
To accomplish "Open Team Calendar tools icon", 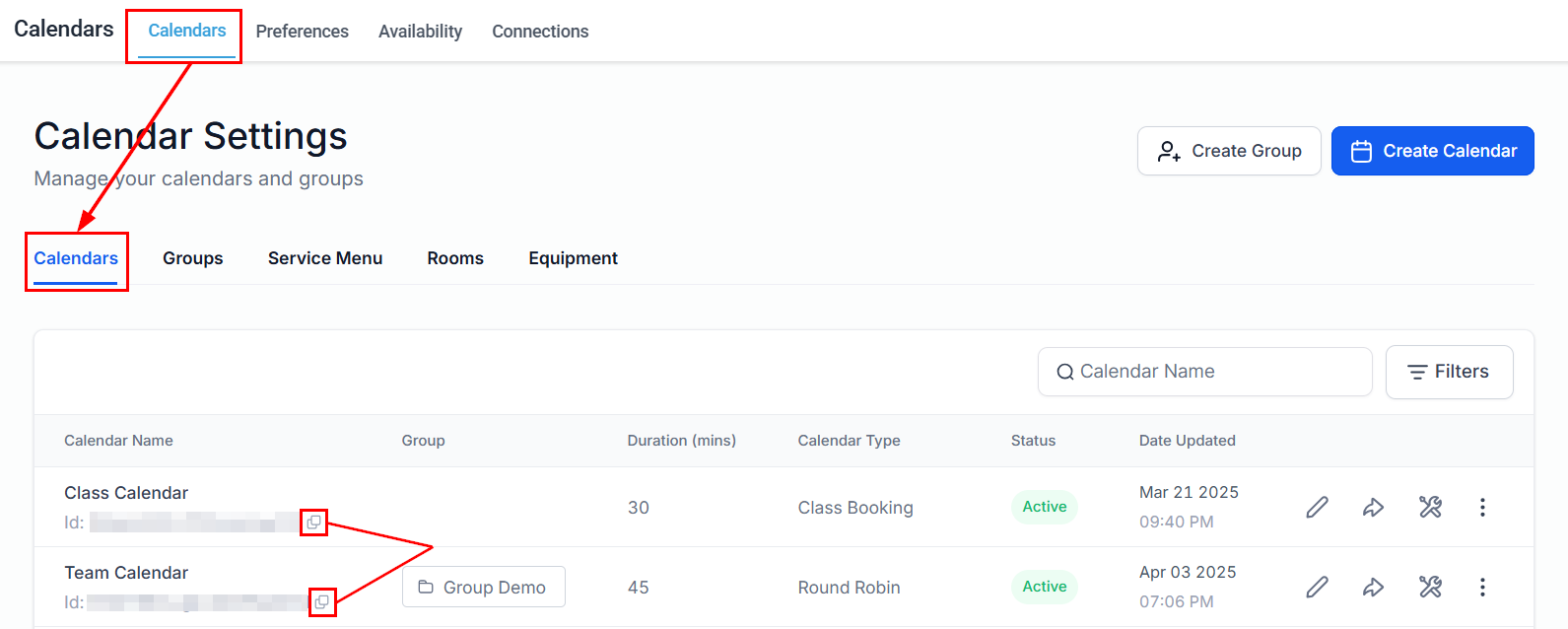I will [1430, 587].
